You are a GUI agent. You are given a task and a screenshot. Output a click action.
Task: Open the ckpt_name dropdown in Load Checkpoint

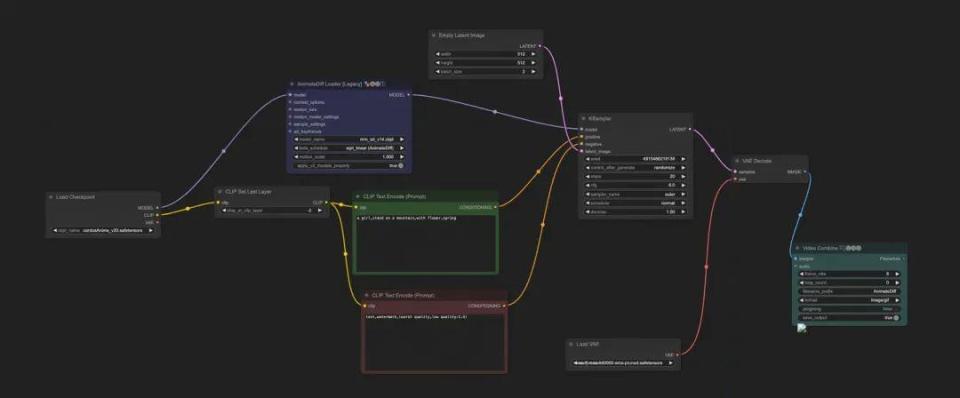pyautogui.click(x=103, y=230)
